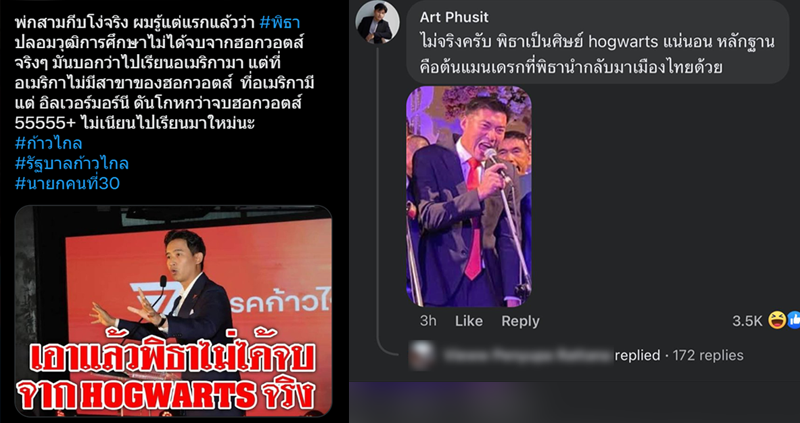
Task: Open the #รัฐบาลก้าวไกล hashtag
Action: (x=71, y=163)
